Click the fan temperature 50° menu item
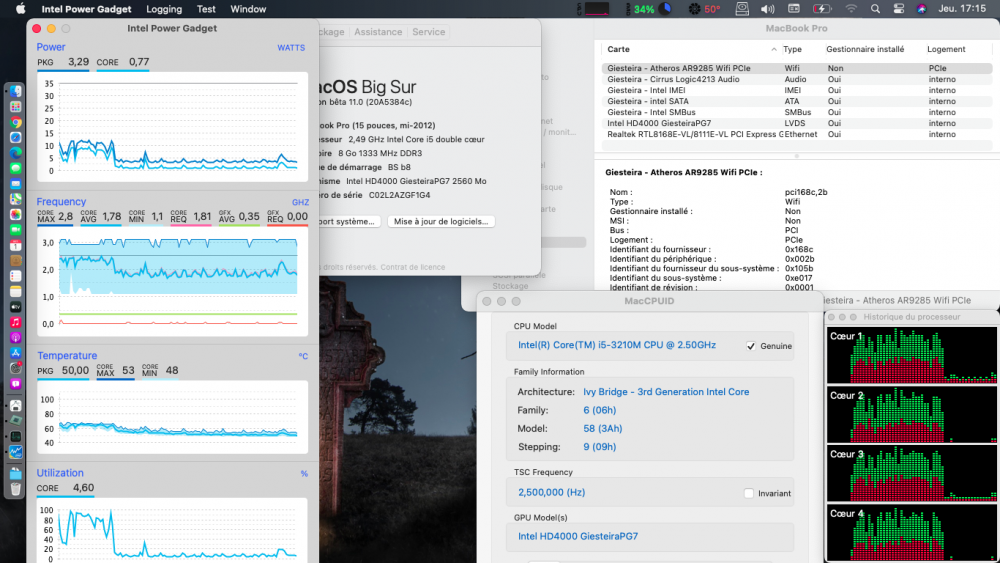Screen dimensions: 1000x563 [704, 9]
